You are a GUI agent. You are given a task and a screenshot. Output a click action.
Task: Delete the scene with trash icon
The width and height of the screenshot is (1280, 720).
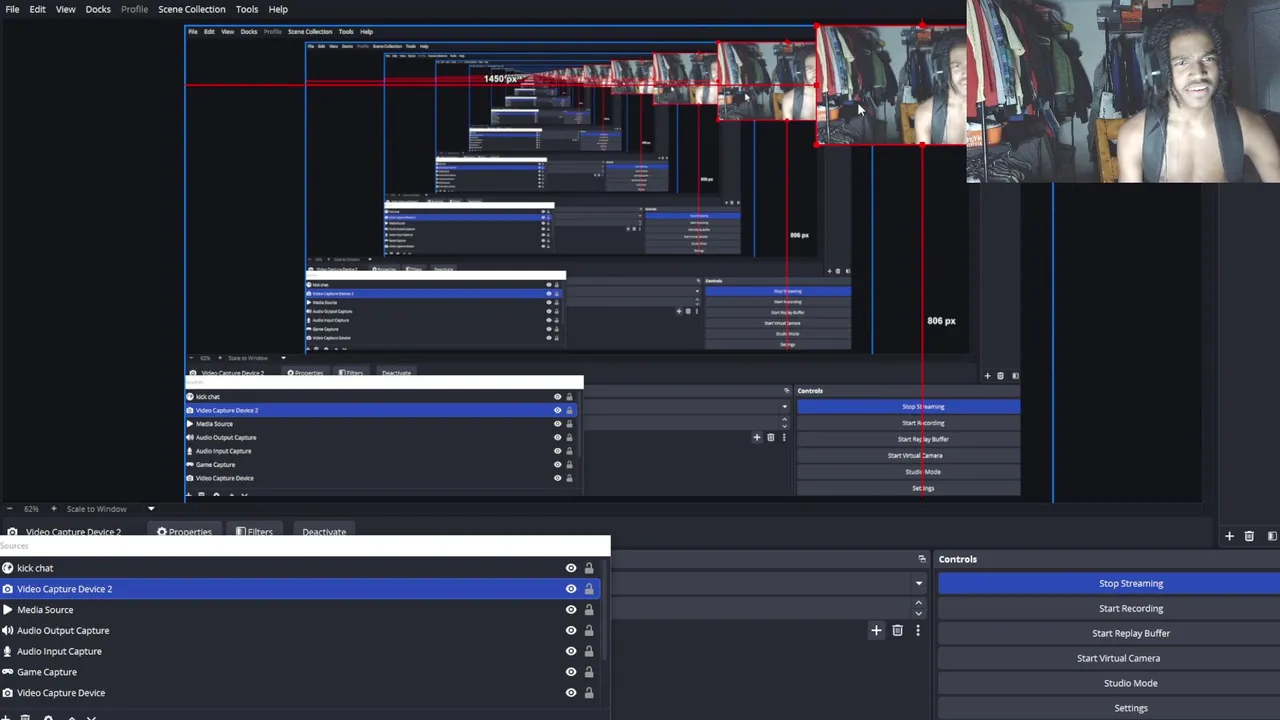click(1249, 536)
